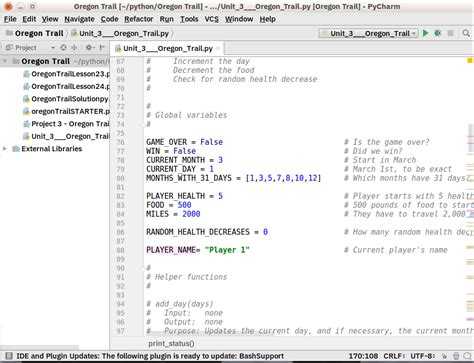Open Search Everywhere magnifier icon
The width and height of the screenshot is (474, 363).
coord(466,33)
